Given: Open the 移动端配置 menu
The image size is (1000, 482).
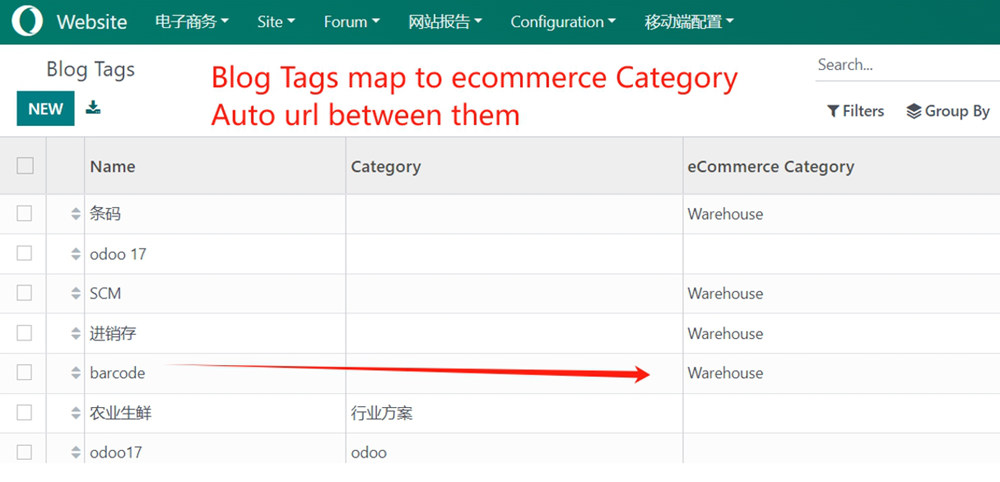Looking at the screenshot, I should click(689, 22).
